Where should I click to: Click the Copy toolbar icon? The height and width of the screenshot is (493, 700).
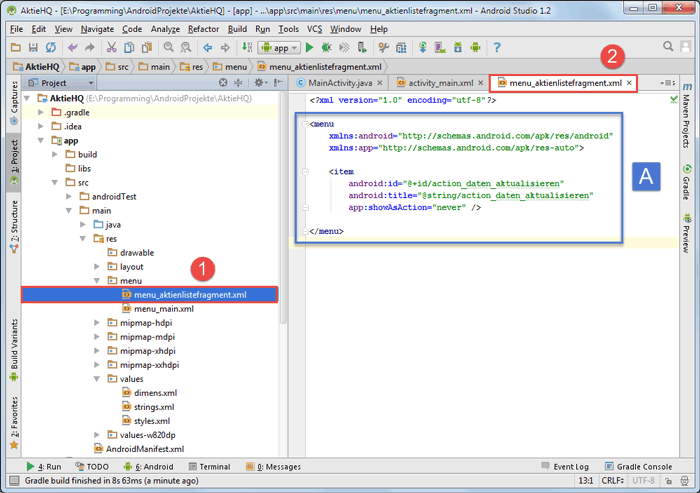[x=129, y=47]
